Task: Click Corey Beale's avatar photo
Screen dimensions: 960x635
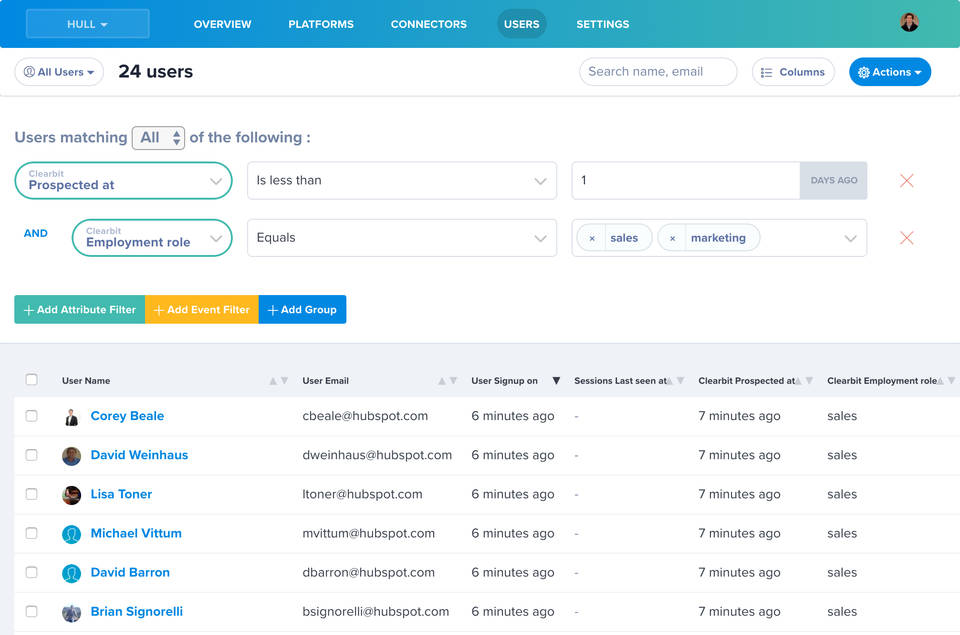Action: 71,417
